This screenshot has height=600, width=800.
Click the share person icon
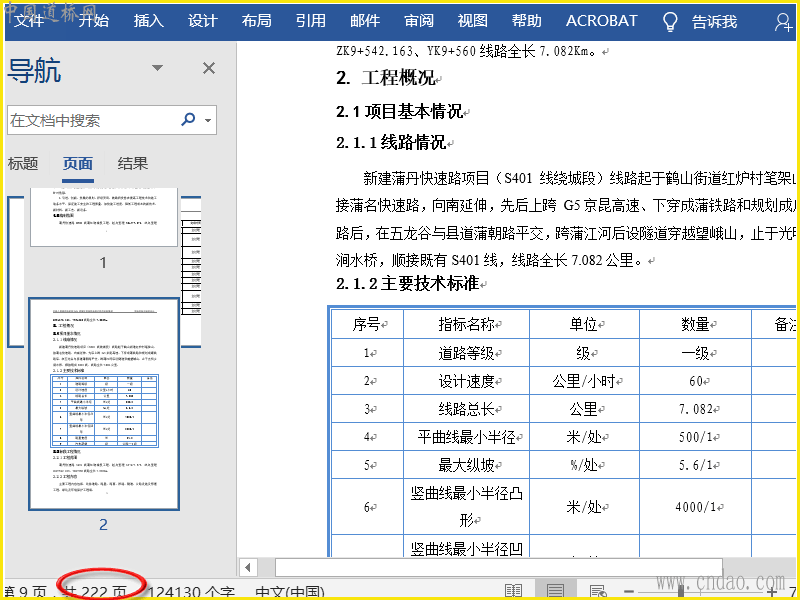click(x=783, y=22)
